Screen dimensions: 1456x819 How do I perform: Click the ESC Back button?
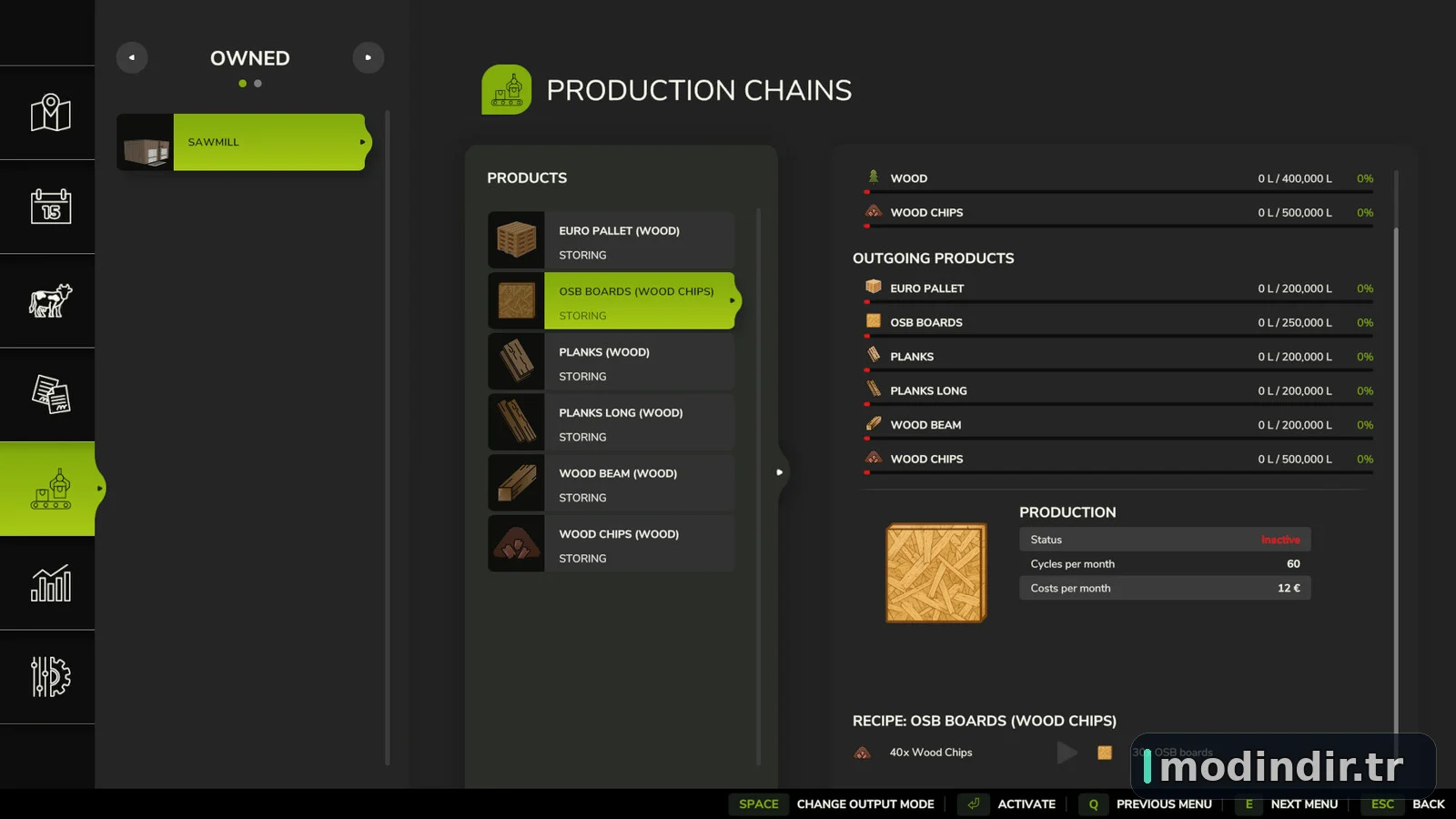(1404, 804)
